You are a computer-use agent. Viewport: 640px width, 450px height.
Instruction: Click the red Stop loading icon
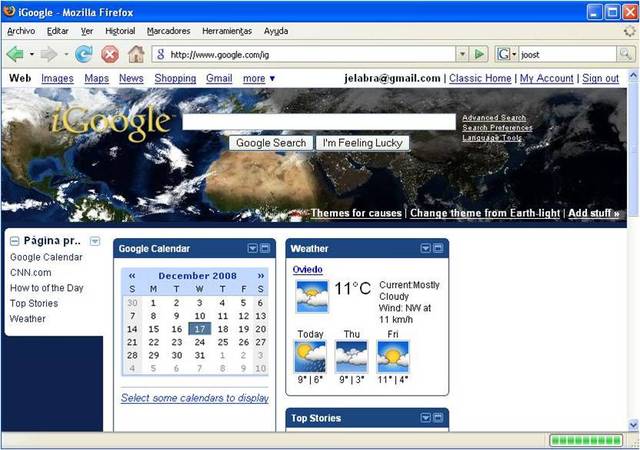pyautogui.click(x=110, y=54)
